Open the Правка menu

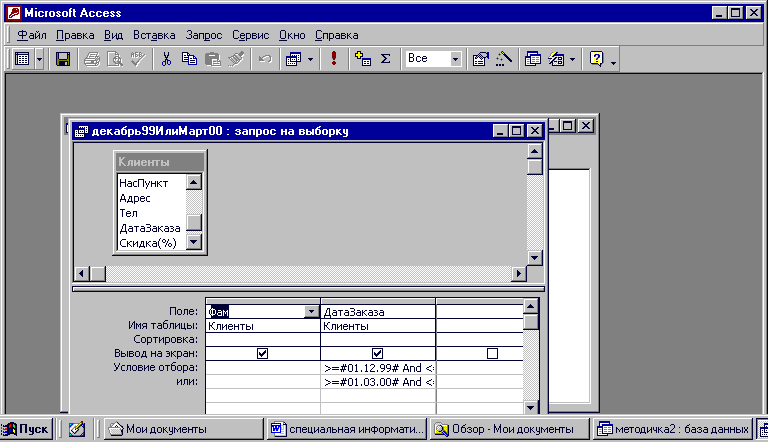[x=75, y=35]
